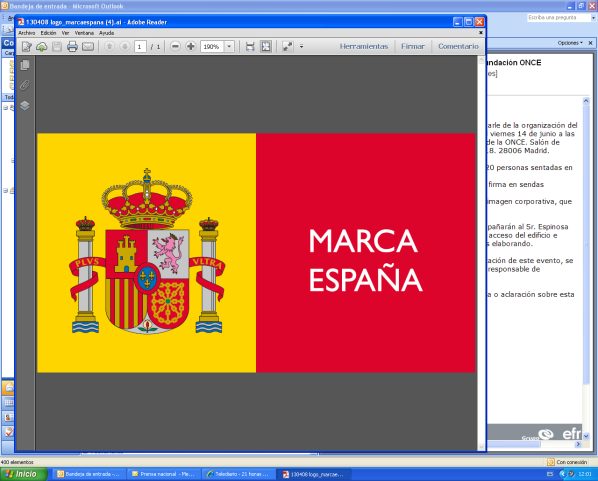Show page thumbnails panel icon
The image size is (598, 481).
[25, 65]
